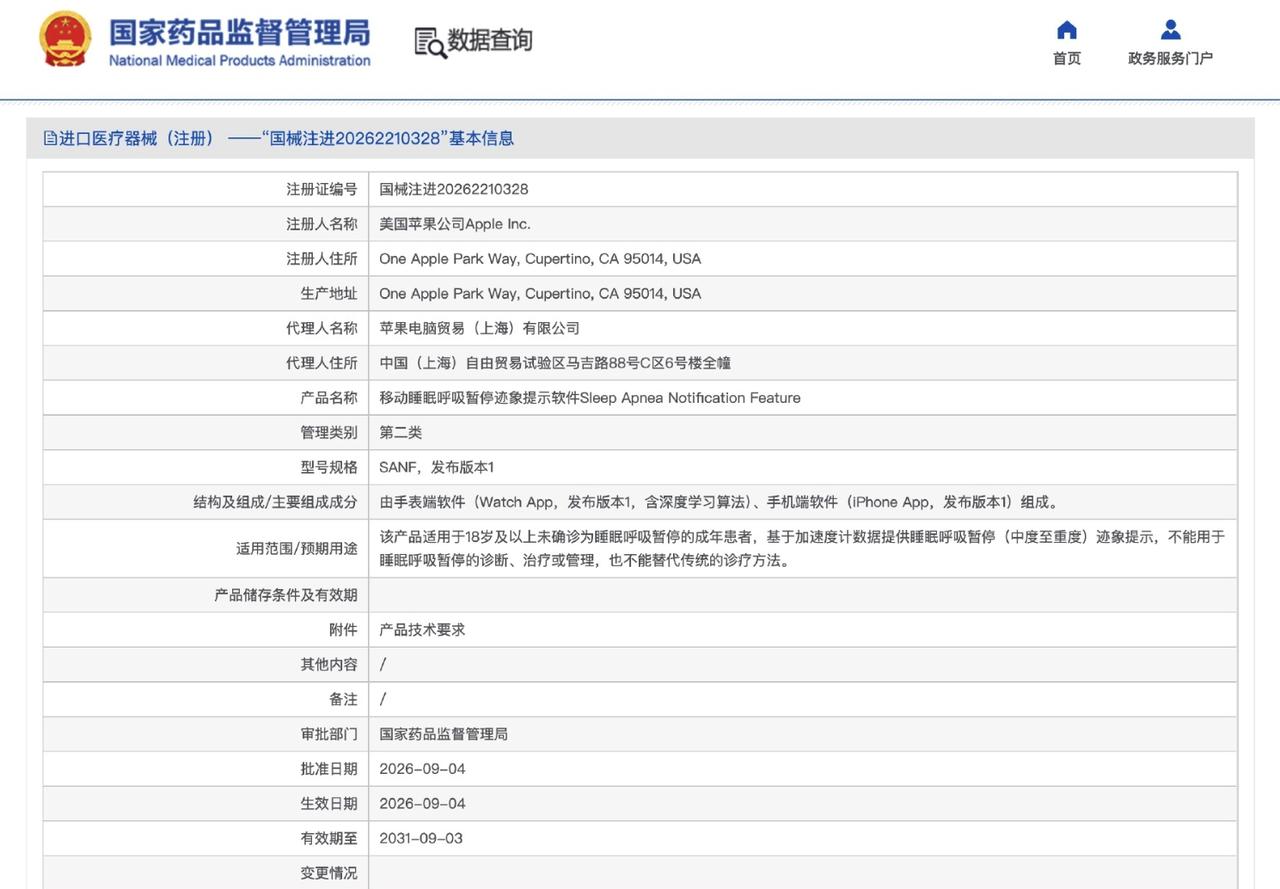Select the 批准日期 label
The height and width of the screenshot is (889, 1280).
coord(329,769)
